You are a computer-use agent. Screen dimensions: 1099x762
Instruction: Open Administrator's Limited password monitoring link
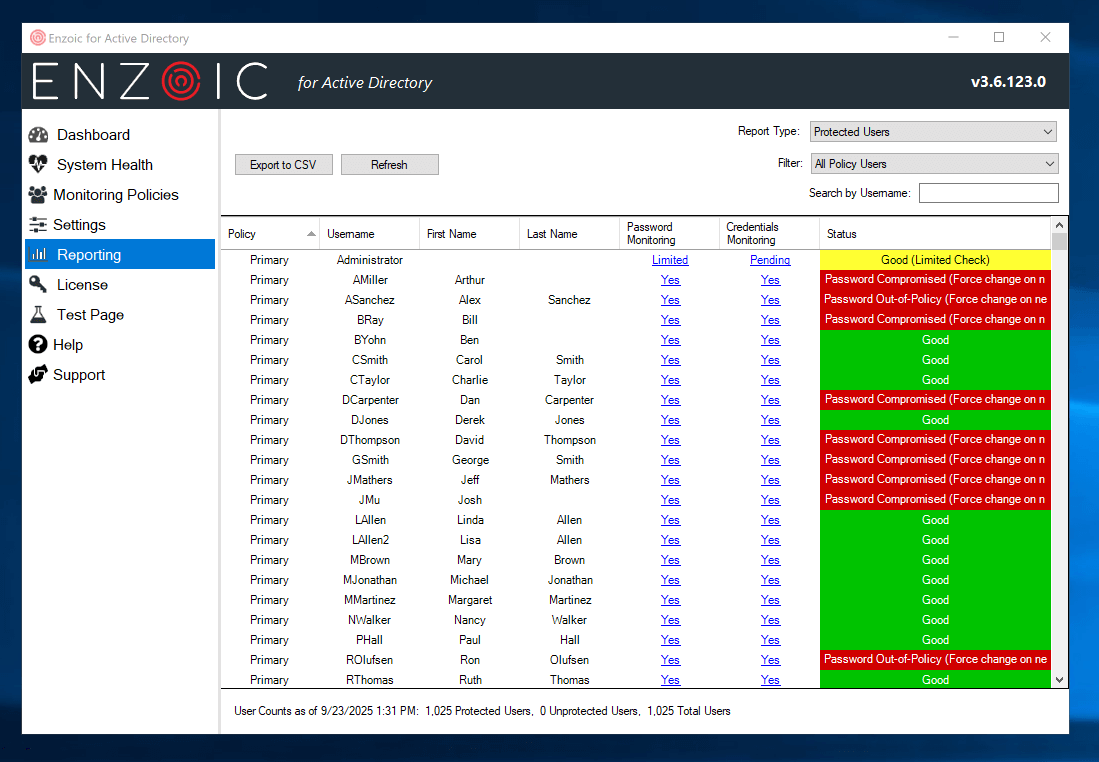point(670,260)
